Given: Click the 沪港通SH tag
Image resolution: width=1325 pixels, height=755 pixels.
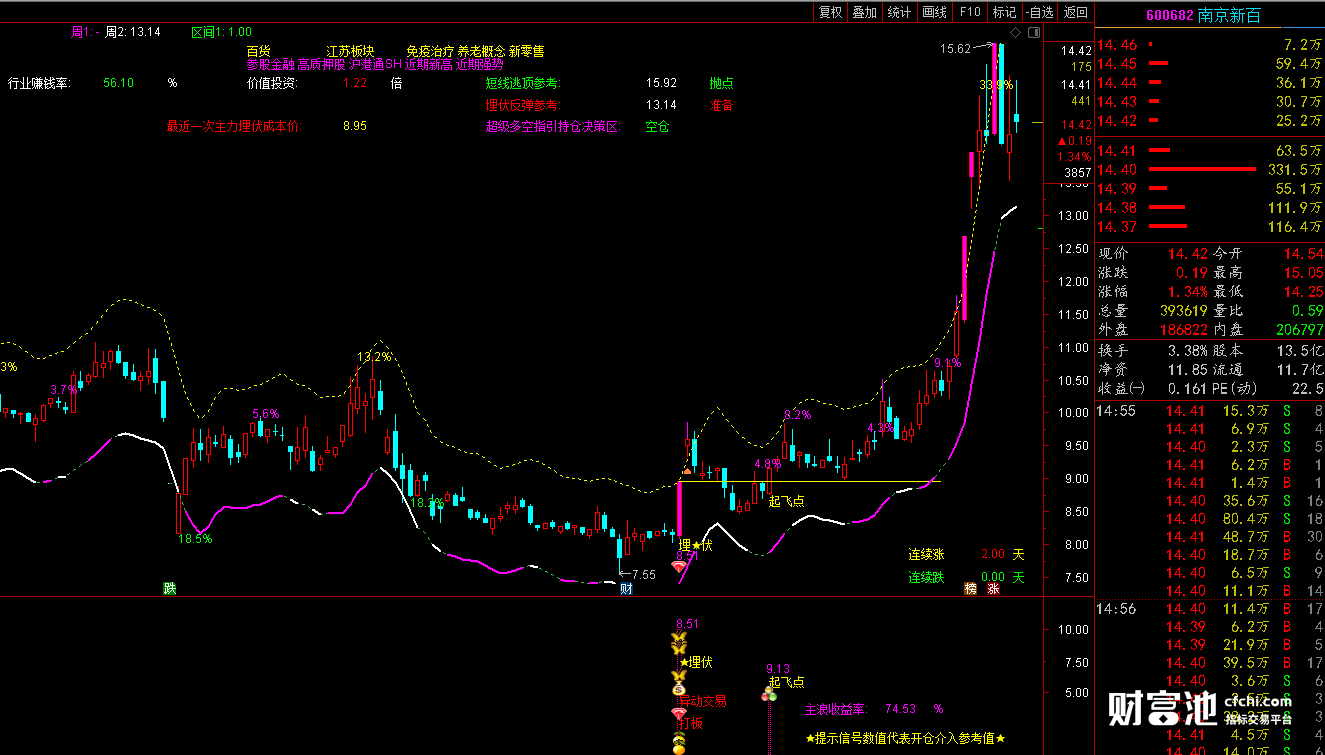Looking at the screenshot, I should 375,64.
